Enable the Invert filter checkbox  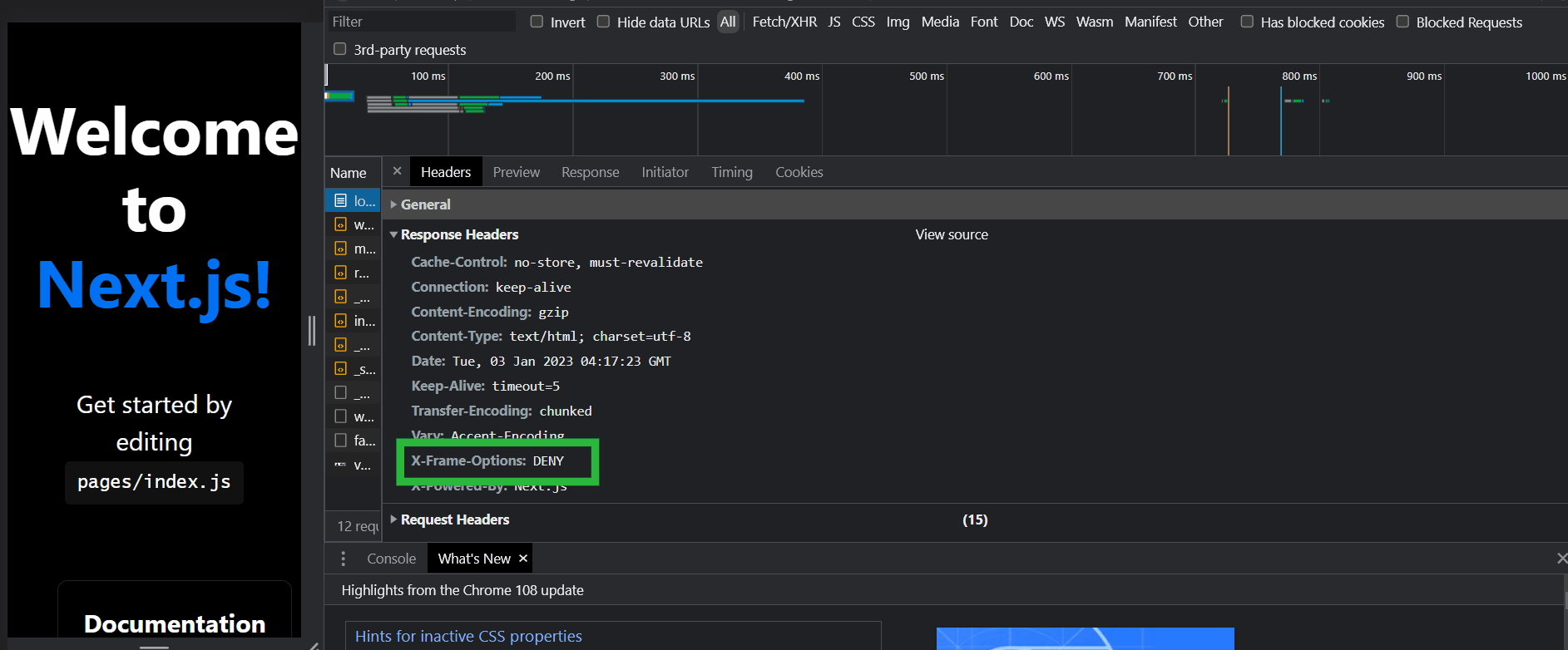click(x=537, y=22)
